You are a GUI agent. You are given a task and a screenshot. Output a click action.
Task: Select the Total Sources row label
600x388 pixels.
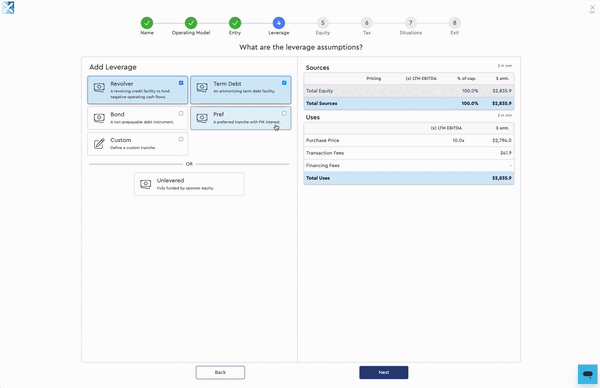click(321, 103)
